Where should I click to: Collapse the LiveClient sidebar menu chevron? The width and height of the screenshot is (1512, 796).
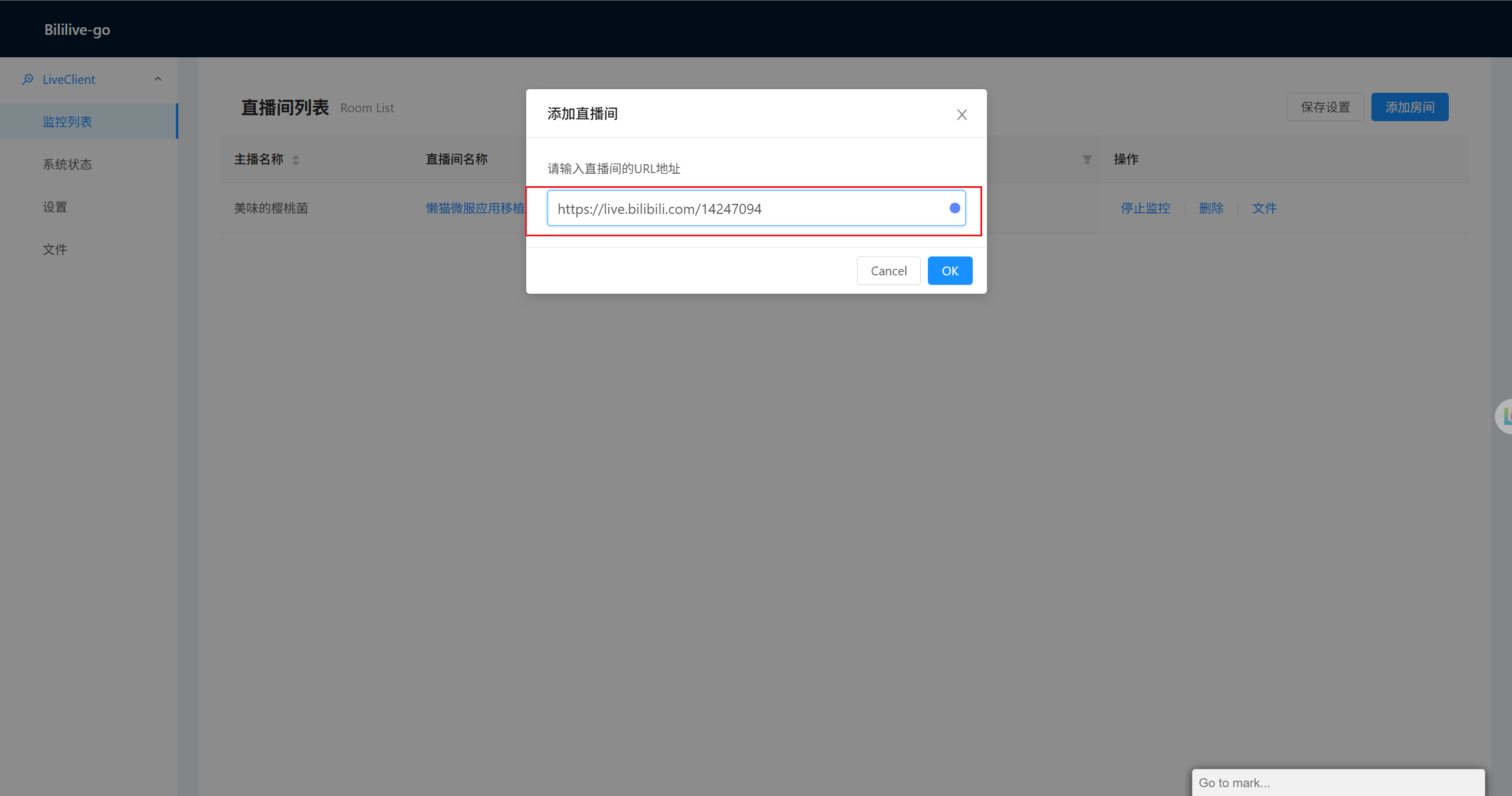[x=158, y=79]
